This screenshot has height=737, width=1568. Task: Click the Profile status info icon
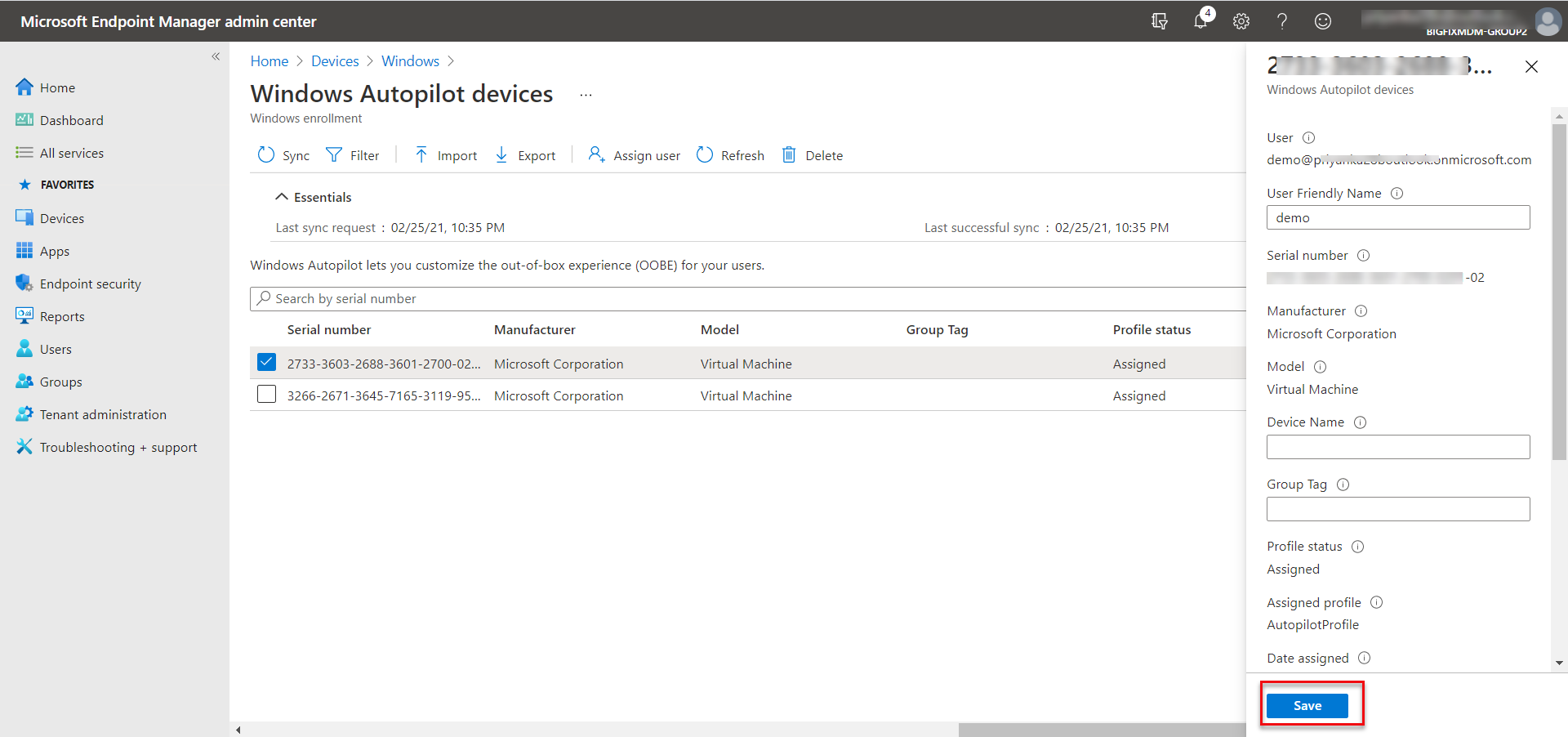point(1357,546)
